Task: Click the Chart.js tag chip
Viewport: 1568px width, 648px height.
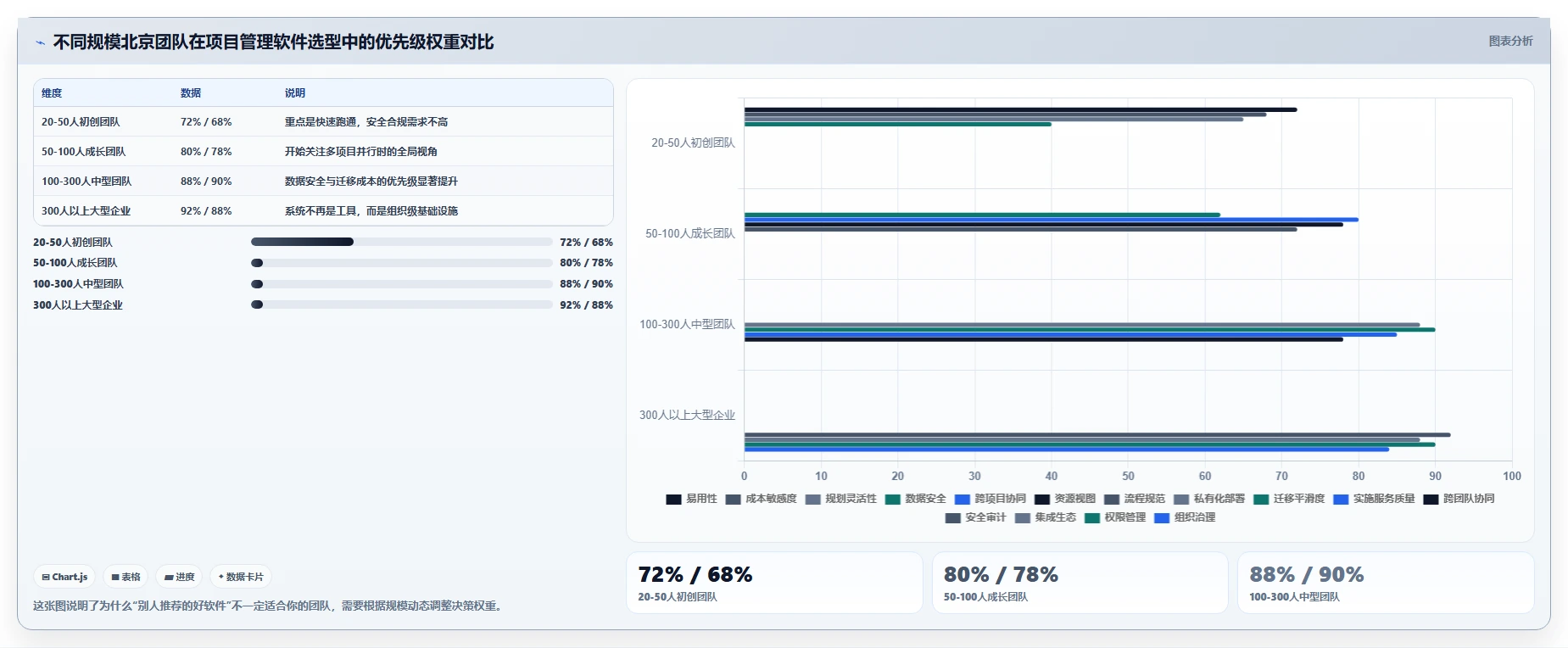Action: 64,577
